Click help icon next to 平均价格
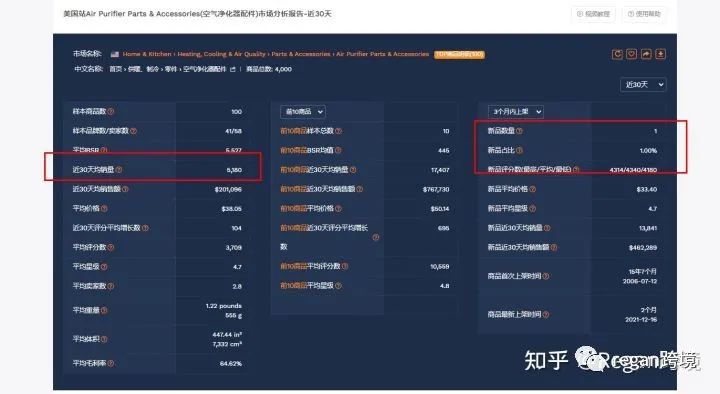 [x=104, y=208]
